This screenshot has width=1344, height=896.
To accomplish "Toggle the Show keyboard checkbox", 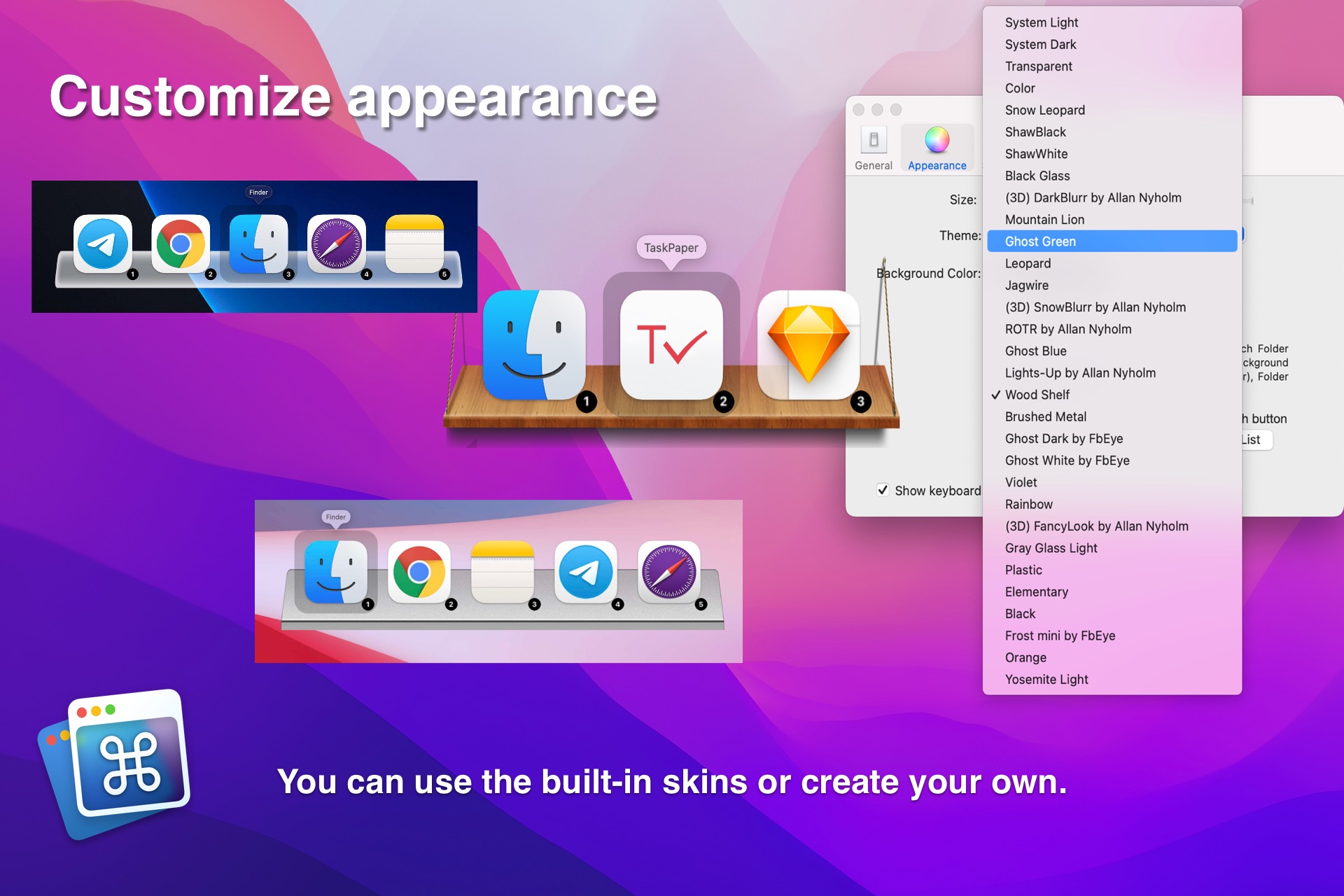I will [883, 490].
